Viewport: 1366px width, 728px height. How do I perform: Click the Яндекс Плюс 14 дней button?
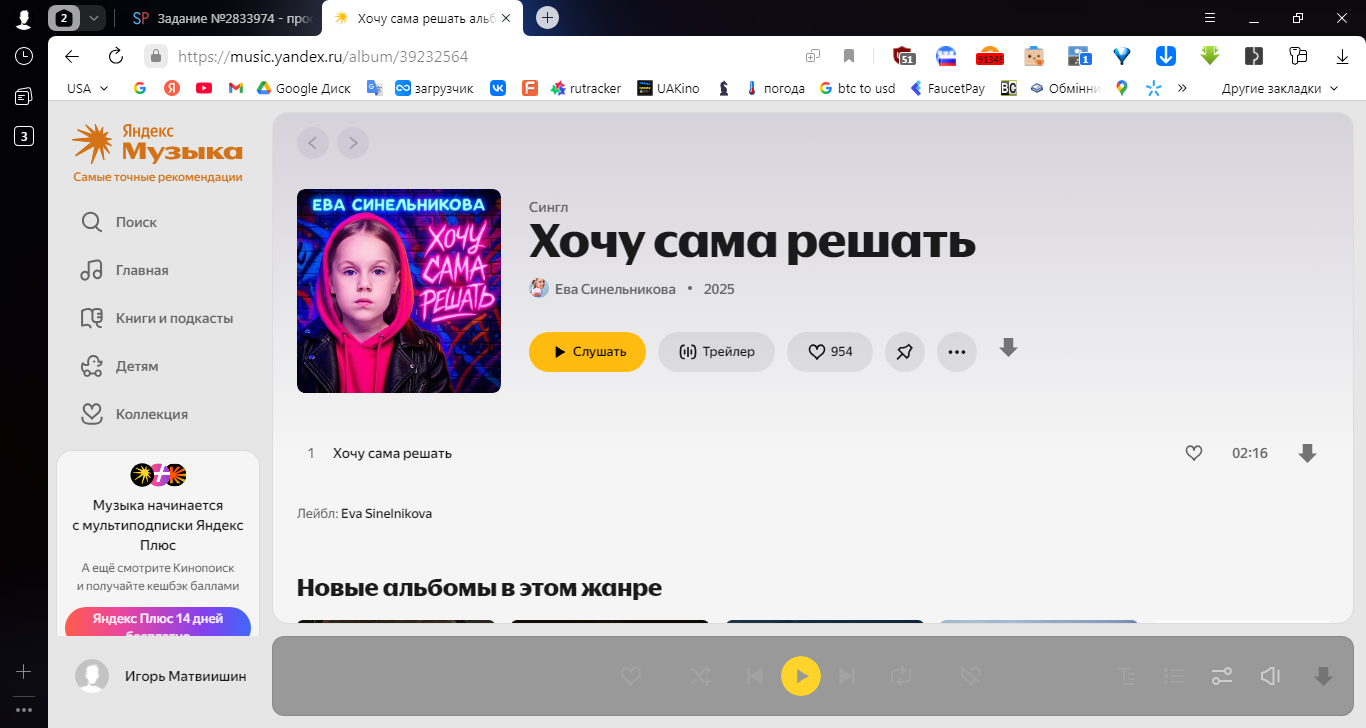158,621
